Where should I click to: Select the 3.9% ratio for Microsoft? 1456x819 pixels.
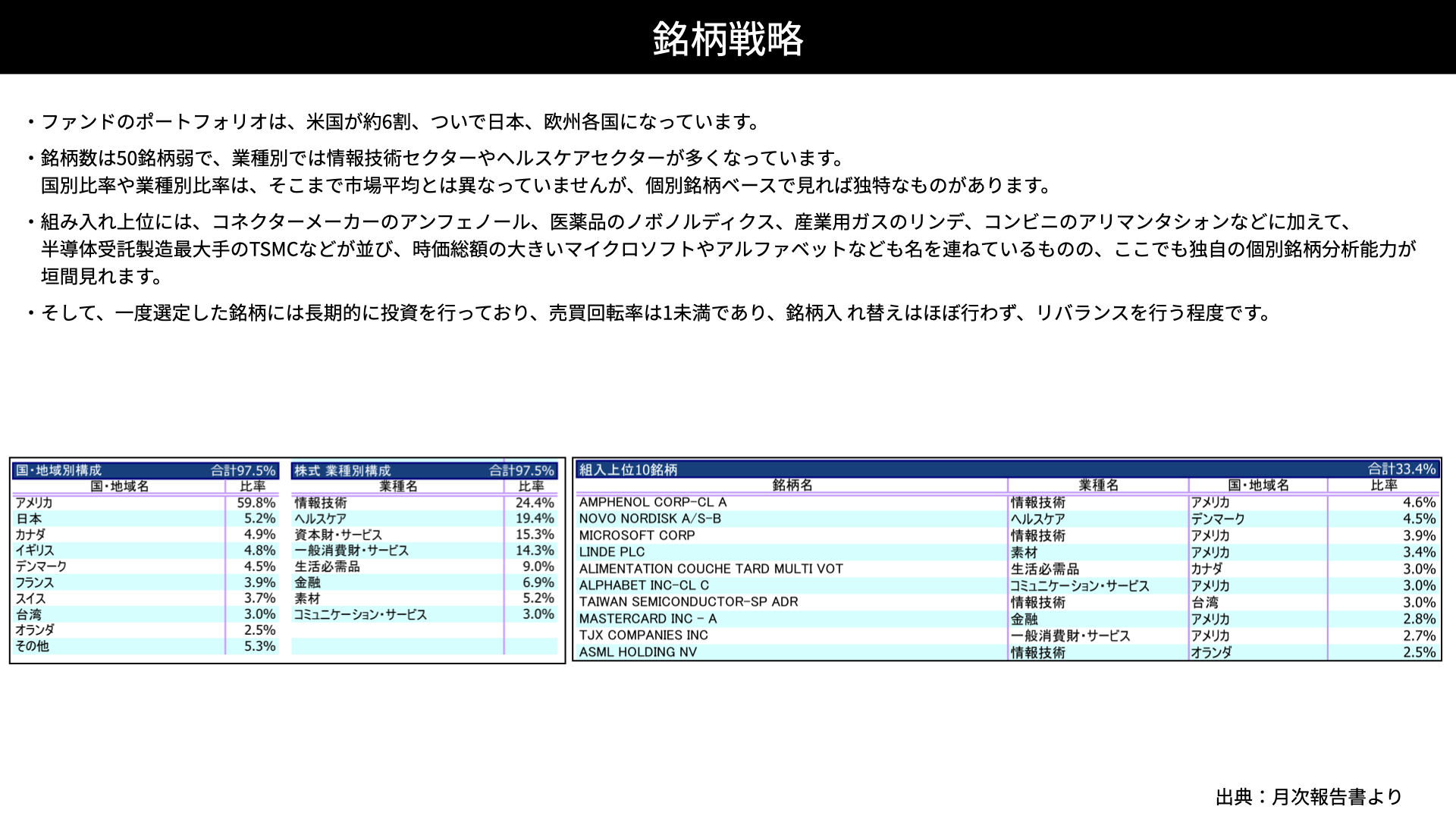(1419, 535)
